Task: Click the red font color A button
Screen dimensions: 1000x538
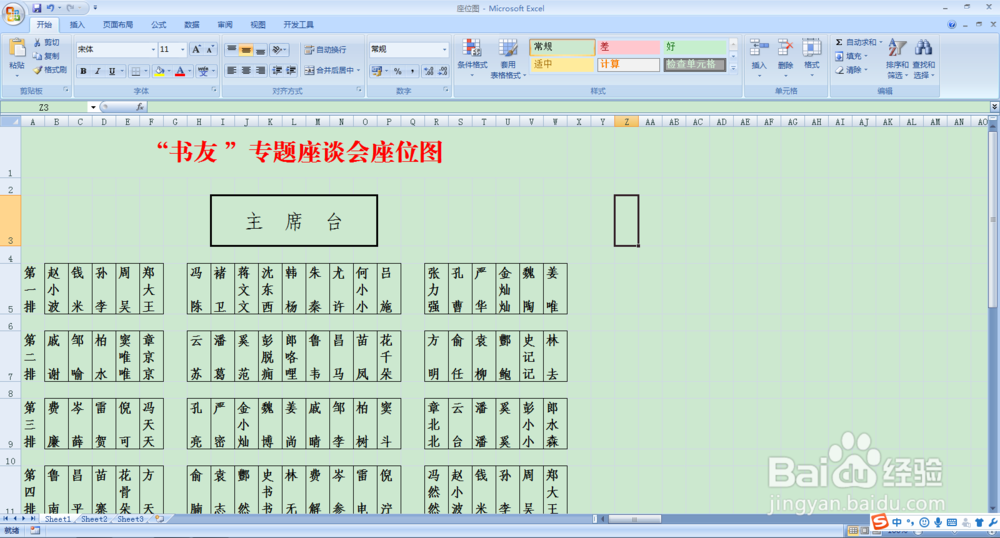Action: (180, 71)
